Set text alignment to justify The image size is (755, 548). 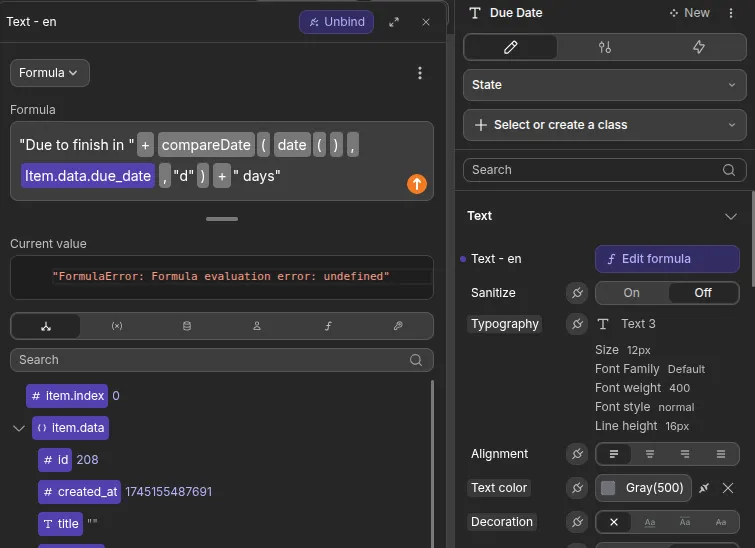720,454
